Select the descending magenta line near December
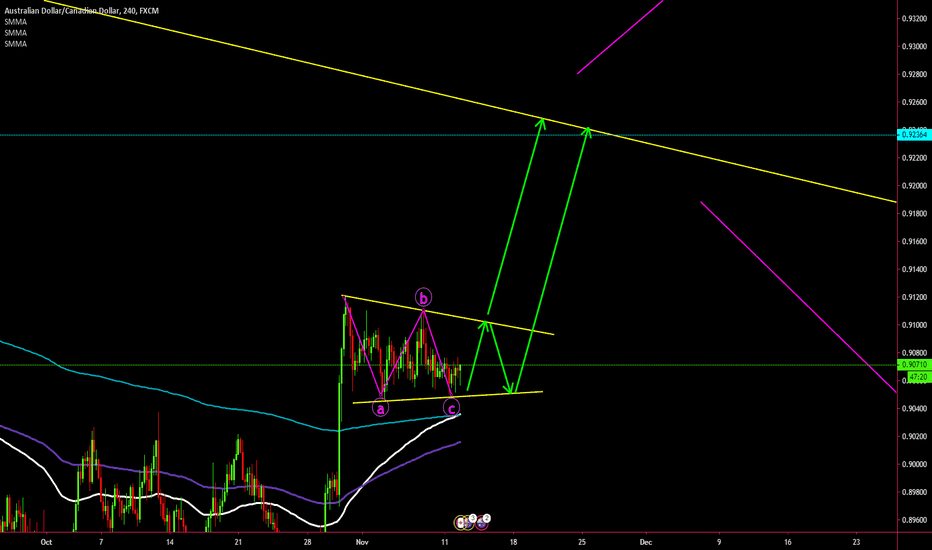 [x=798, y=297]
